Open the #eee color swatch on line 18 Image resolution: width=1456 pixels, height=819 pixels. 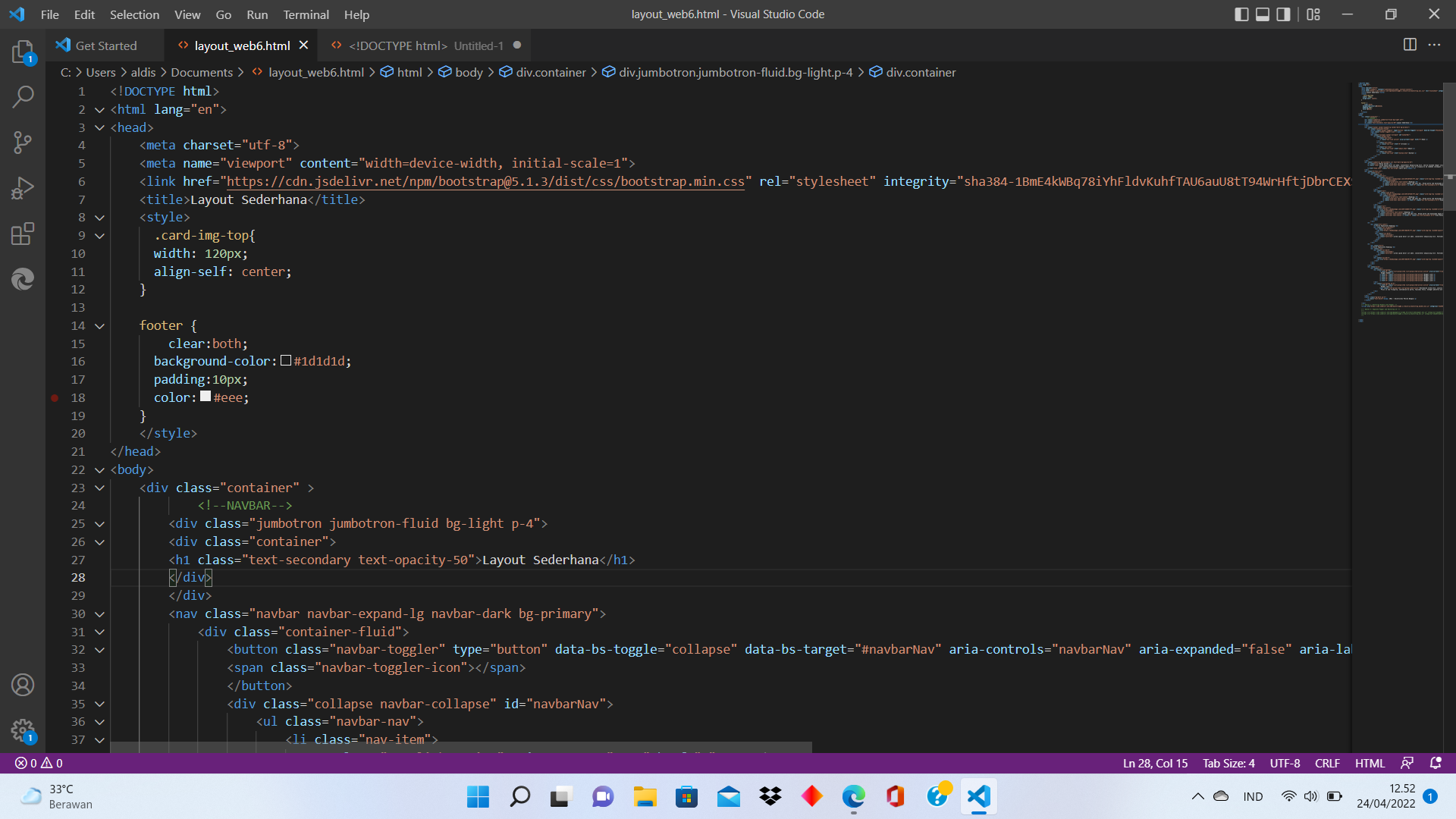click(x=205, y=396)
